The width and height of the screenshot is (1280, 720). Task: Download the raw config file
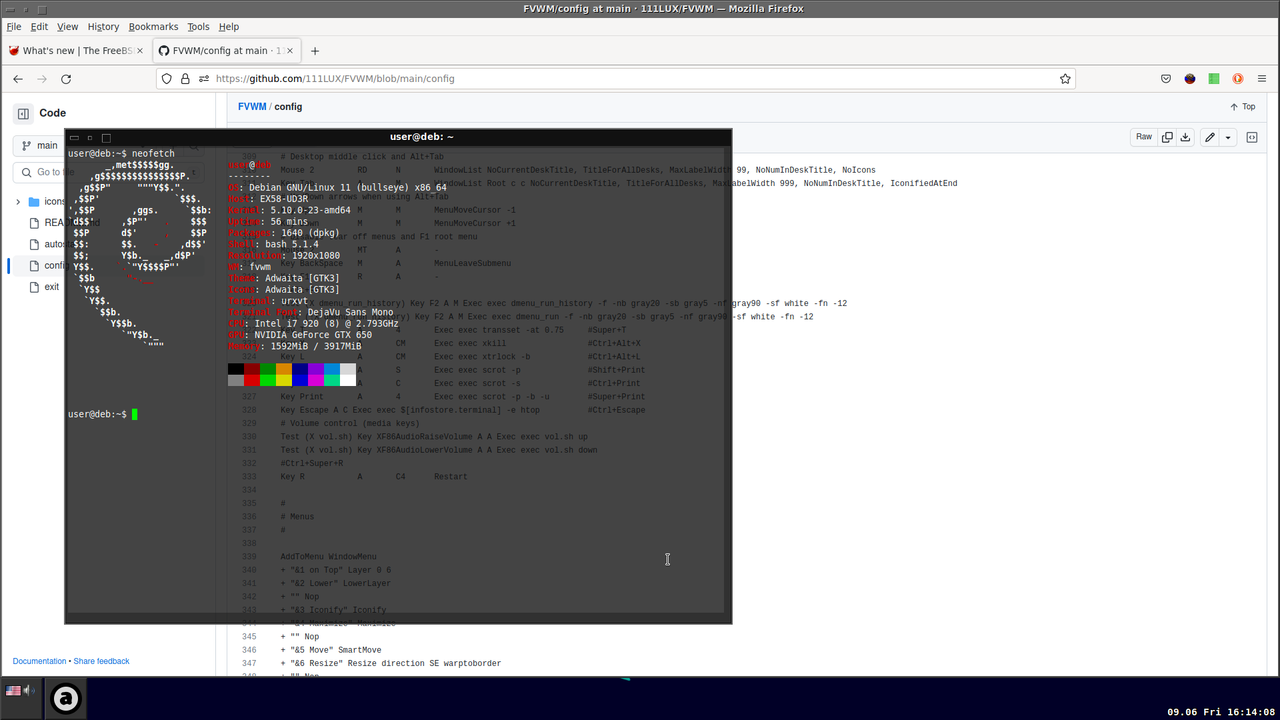[1185, 137]
